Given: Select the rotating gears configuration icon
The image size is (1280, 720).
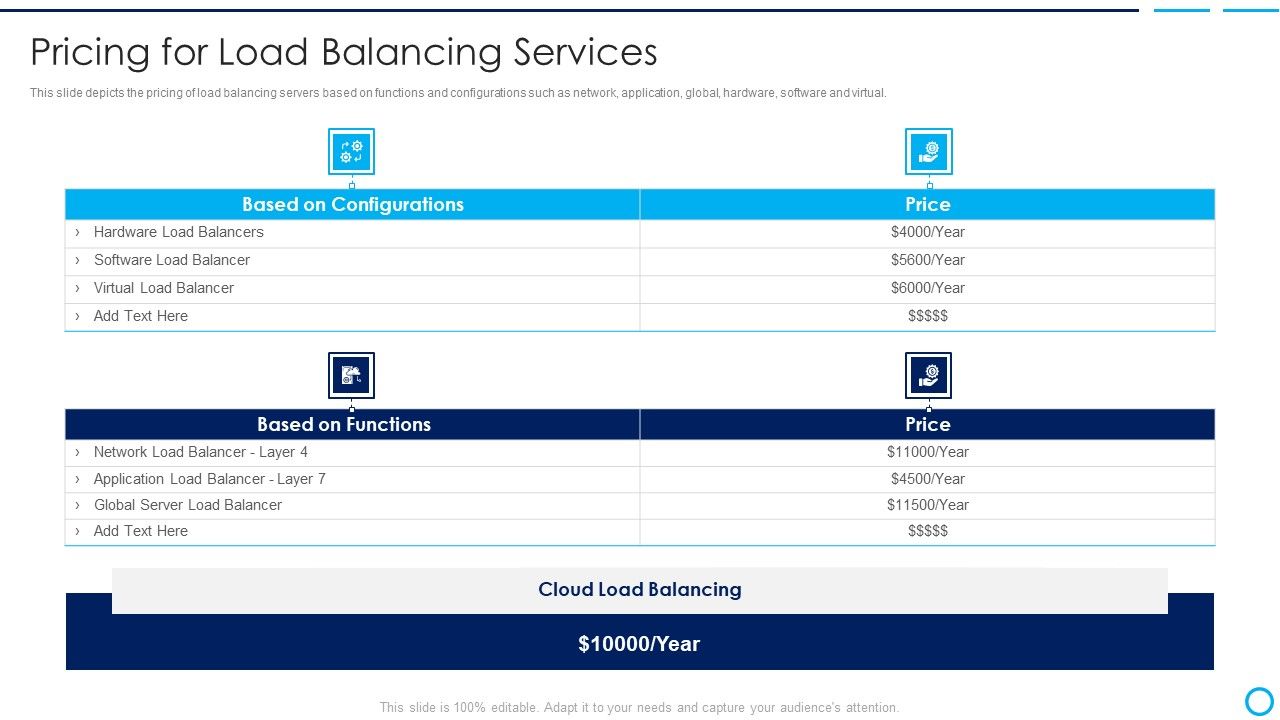Looking at the screenshot, I should pyautogui.click(x=351, y=151).
